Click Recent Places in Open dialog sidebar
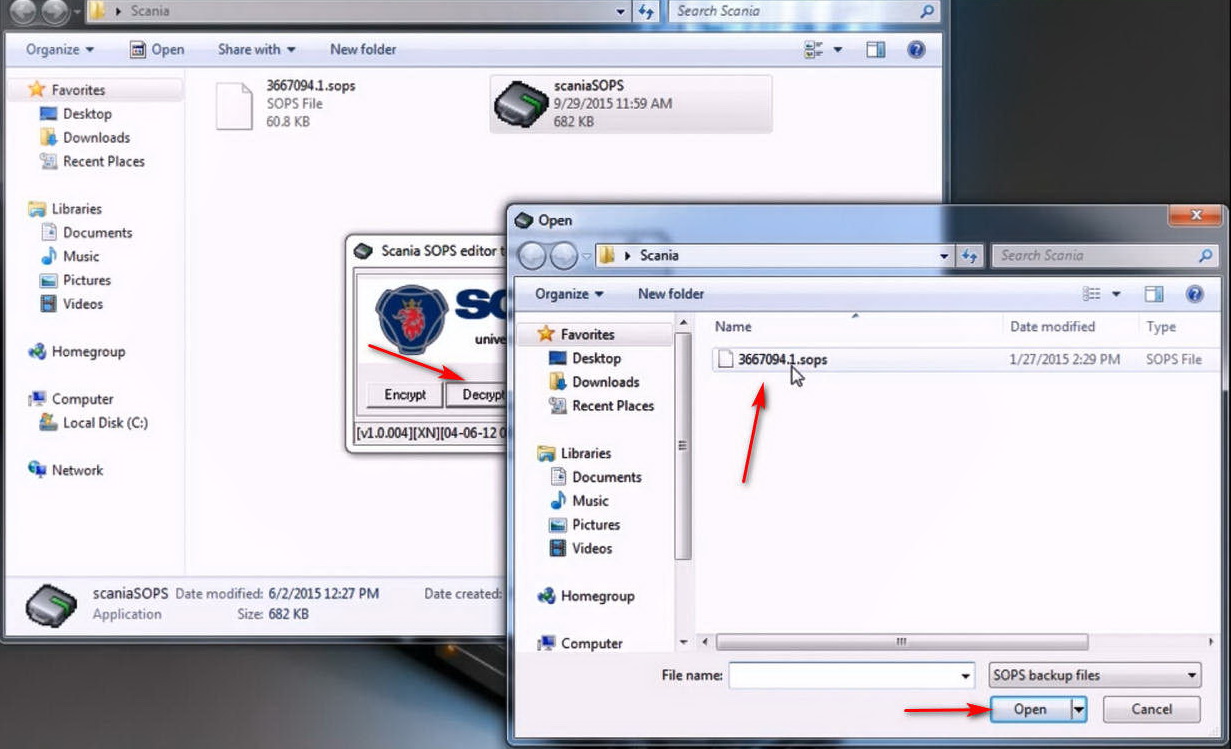Viewport: 1231px width, 749px height. [x=612, y=406]
